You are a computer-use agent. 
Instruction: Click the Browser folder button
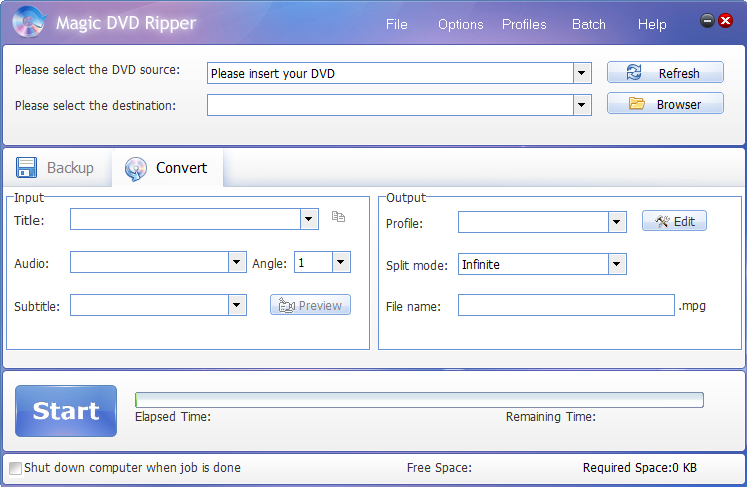coord(665,104)
